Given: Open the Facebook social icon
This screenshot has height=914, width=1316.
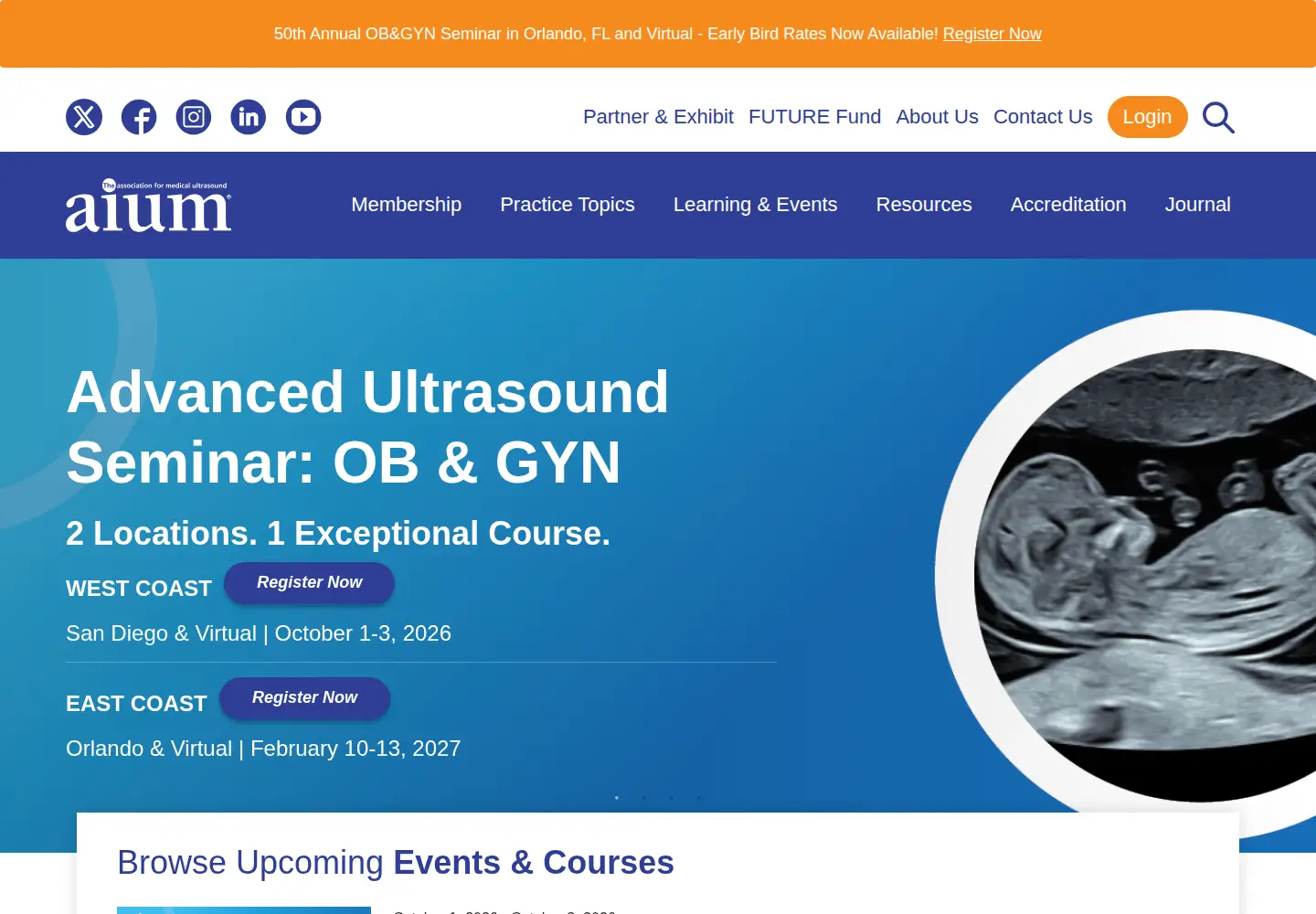Looking at the screenshot, I should [139, 117].
